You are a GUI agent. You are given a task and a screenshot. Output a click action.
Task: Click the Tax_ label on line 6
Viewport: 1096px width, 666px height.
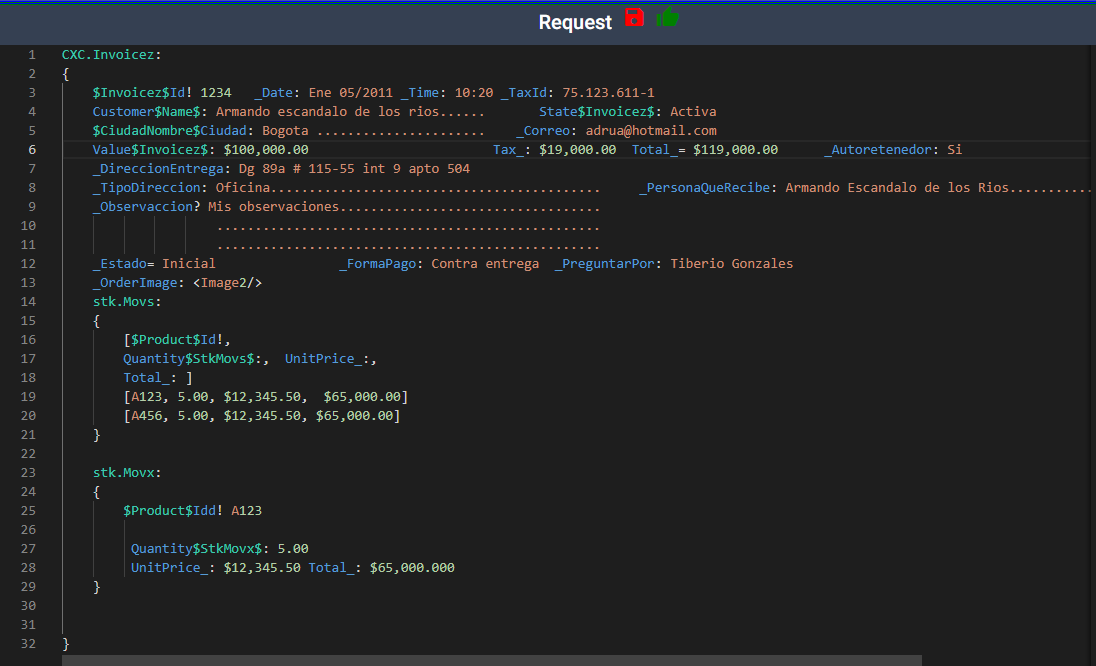point(508,150)
